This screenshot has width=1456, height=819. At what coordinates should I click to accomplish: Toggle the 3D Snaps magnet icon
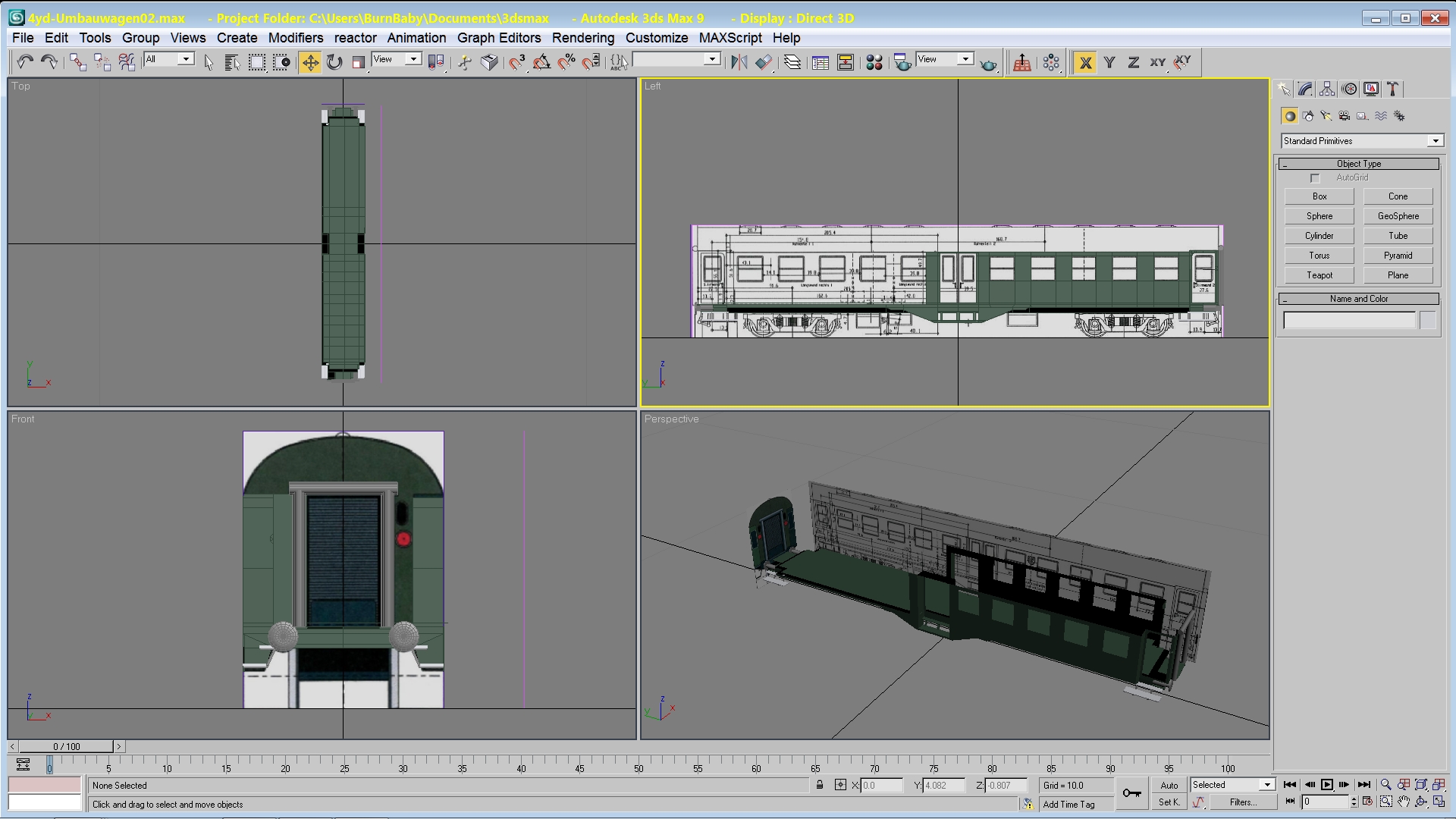[x=517, y=62]
